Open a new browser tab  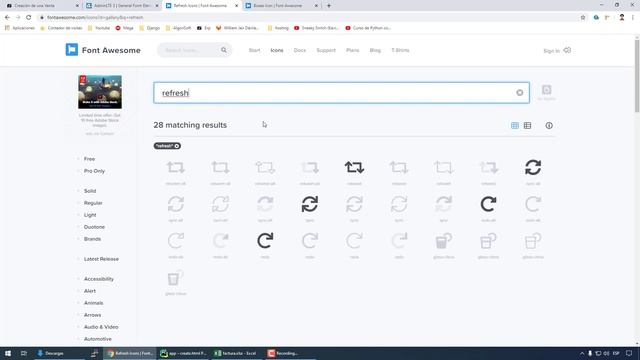[x=329, y=6]
